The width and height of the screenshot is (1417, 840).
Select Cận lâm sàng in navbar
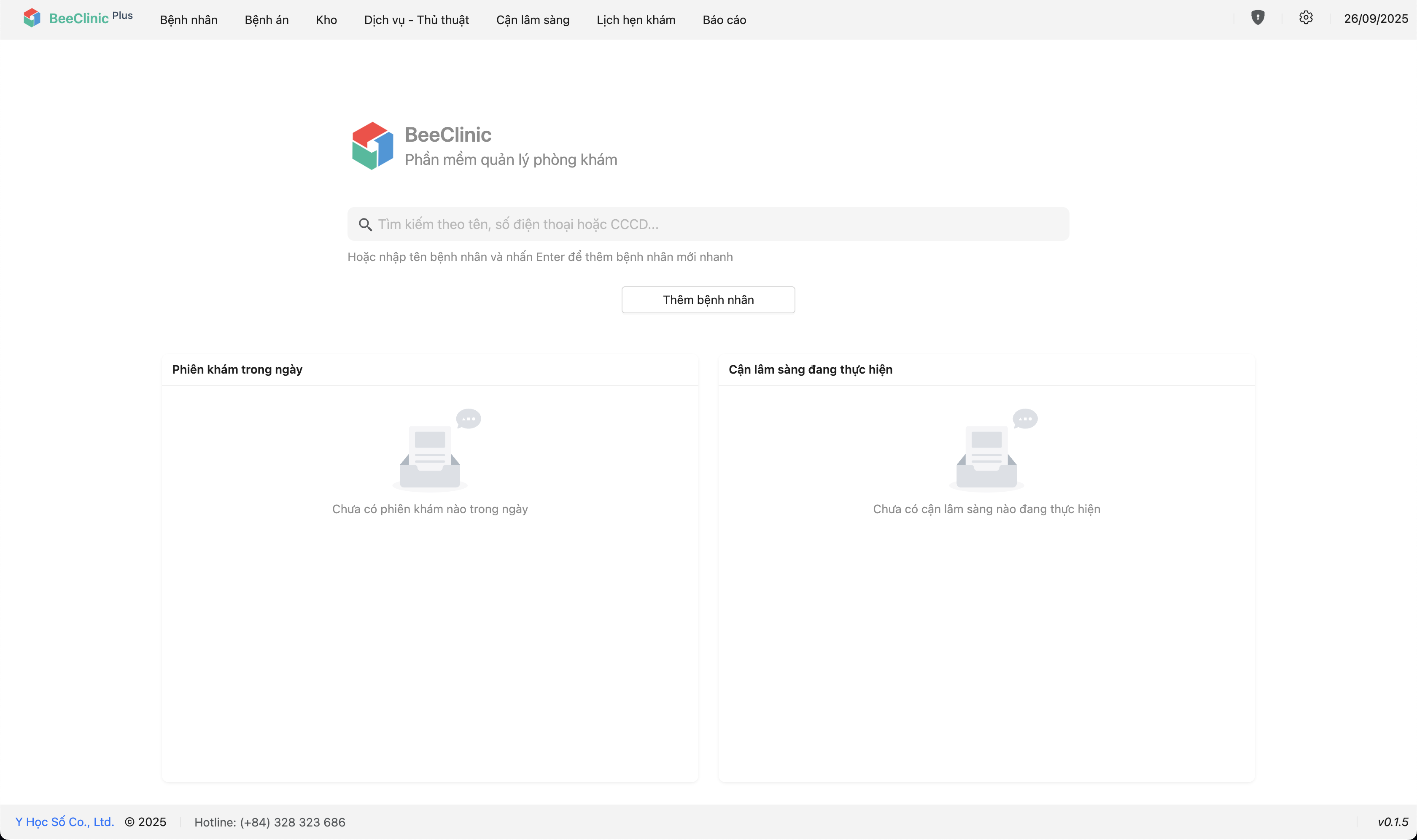point(533,20)
